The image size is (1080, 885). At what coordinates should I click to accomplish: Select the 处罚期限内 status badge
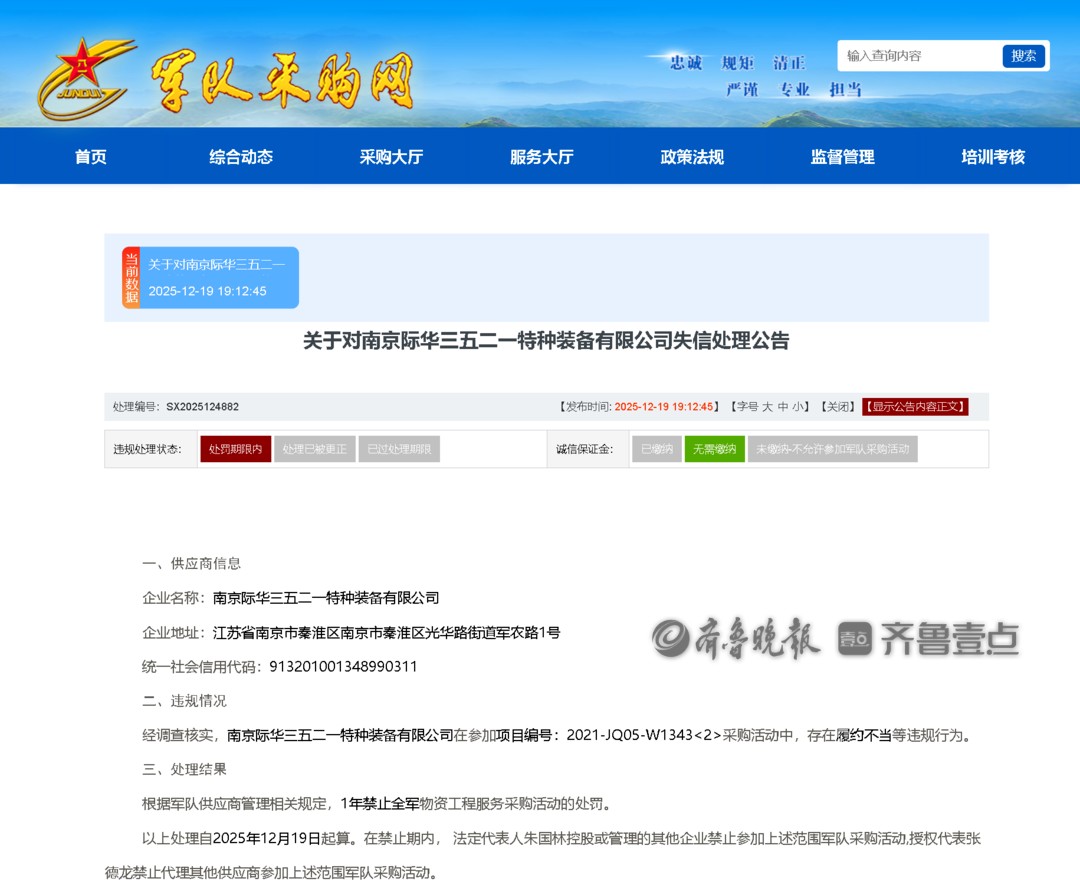[x=235, y=450]
